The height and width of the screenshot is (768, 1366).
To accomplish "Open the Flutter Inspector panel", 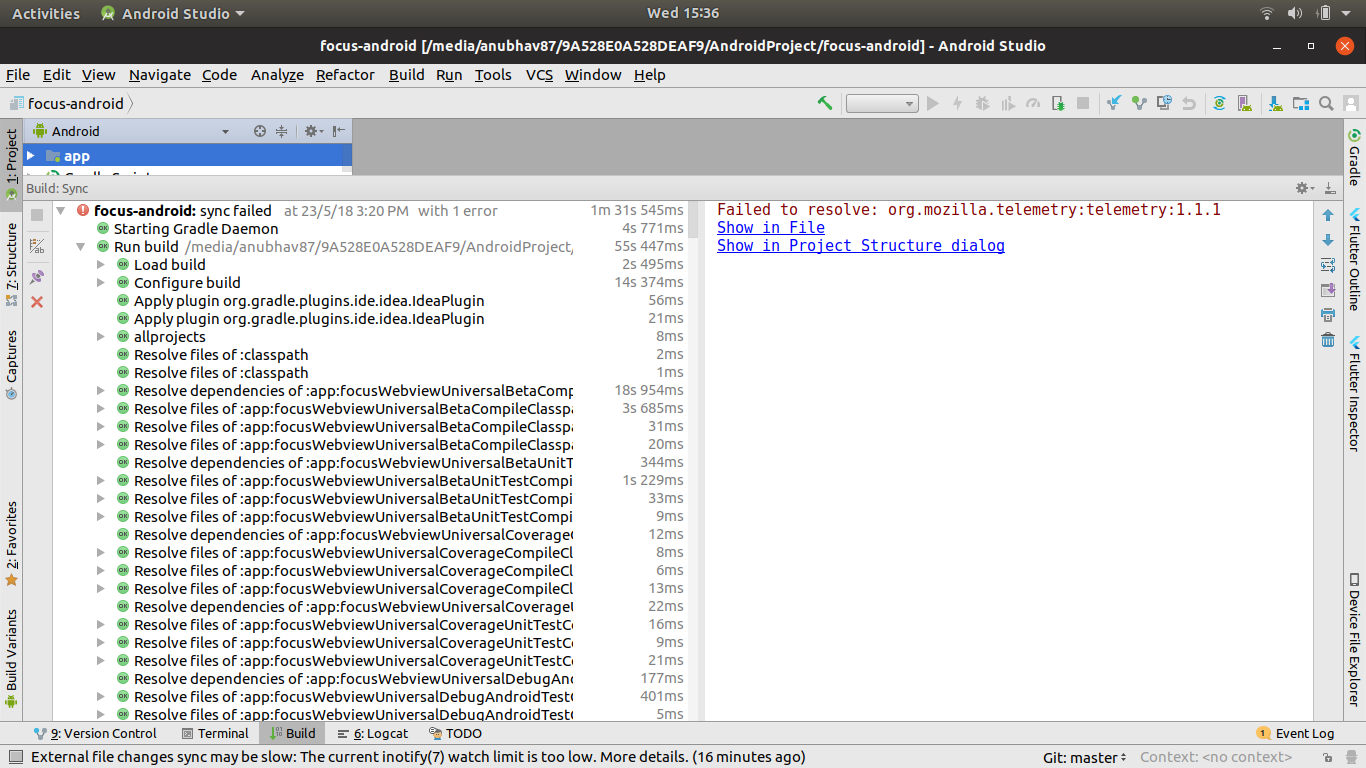I will click(1355, 390).
